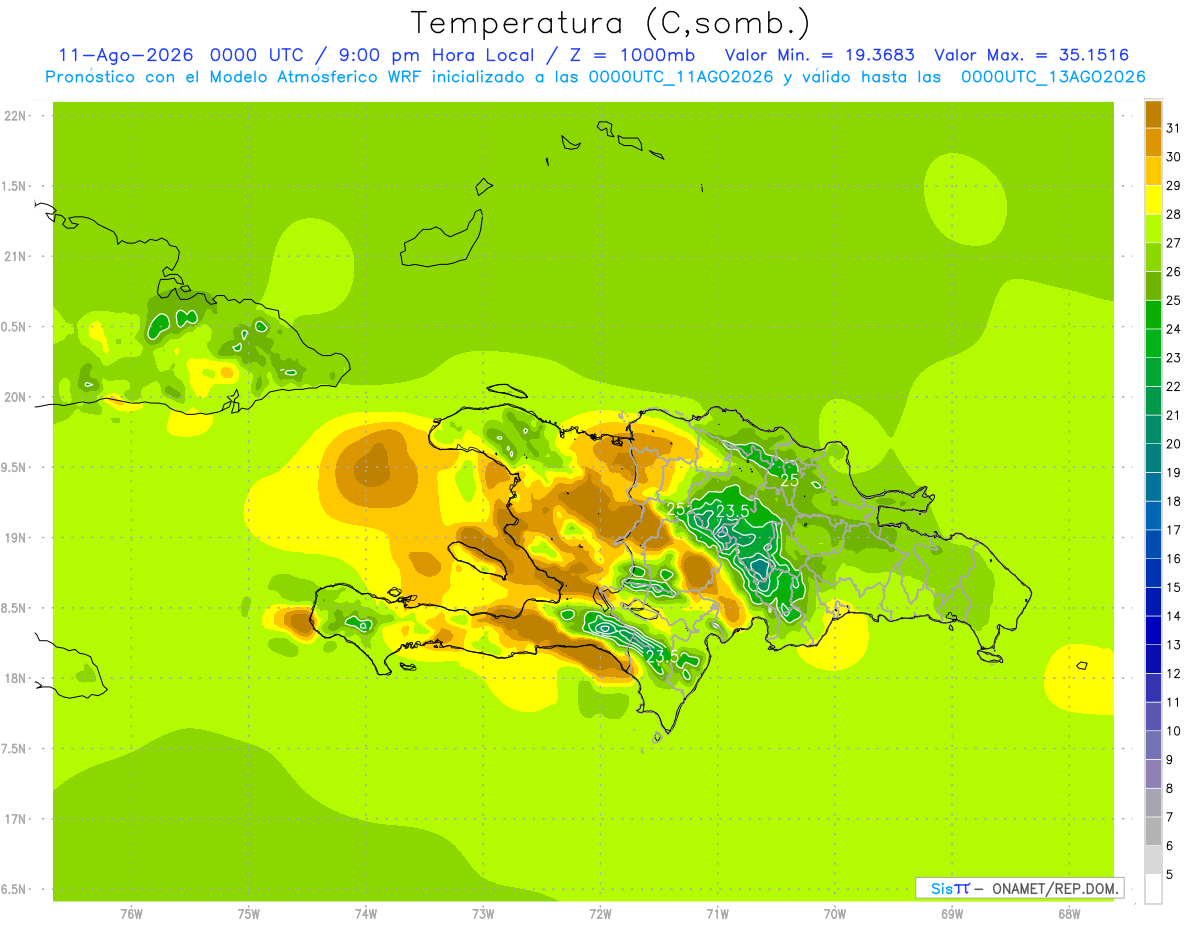Click the title 'Temperatura (C,somb.)'
The image size is (1200, 927).
(610, 23)
